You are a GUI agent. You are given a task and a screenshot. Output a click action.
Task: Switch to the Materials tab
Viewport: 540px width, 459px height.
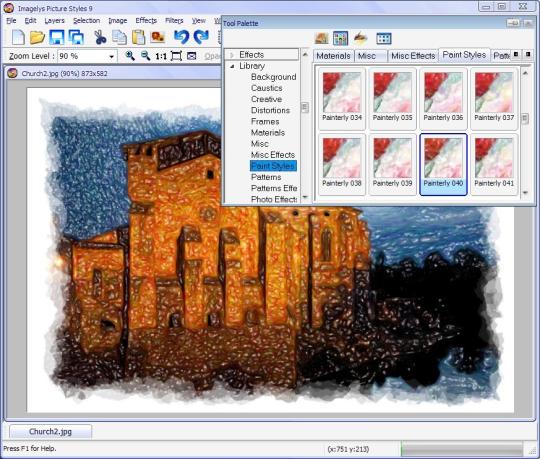(333, 56)
